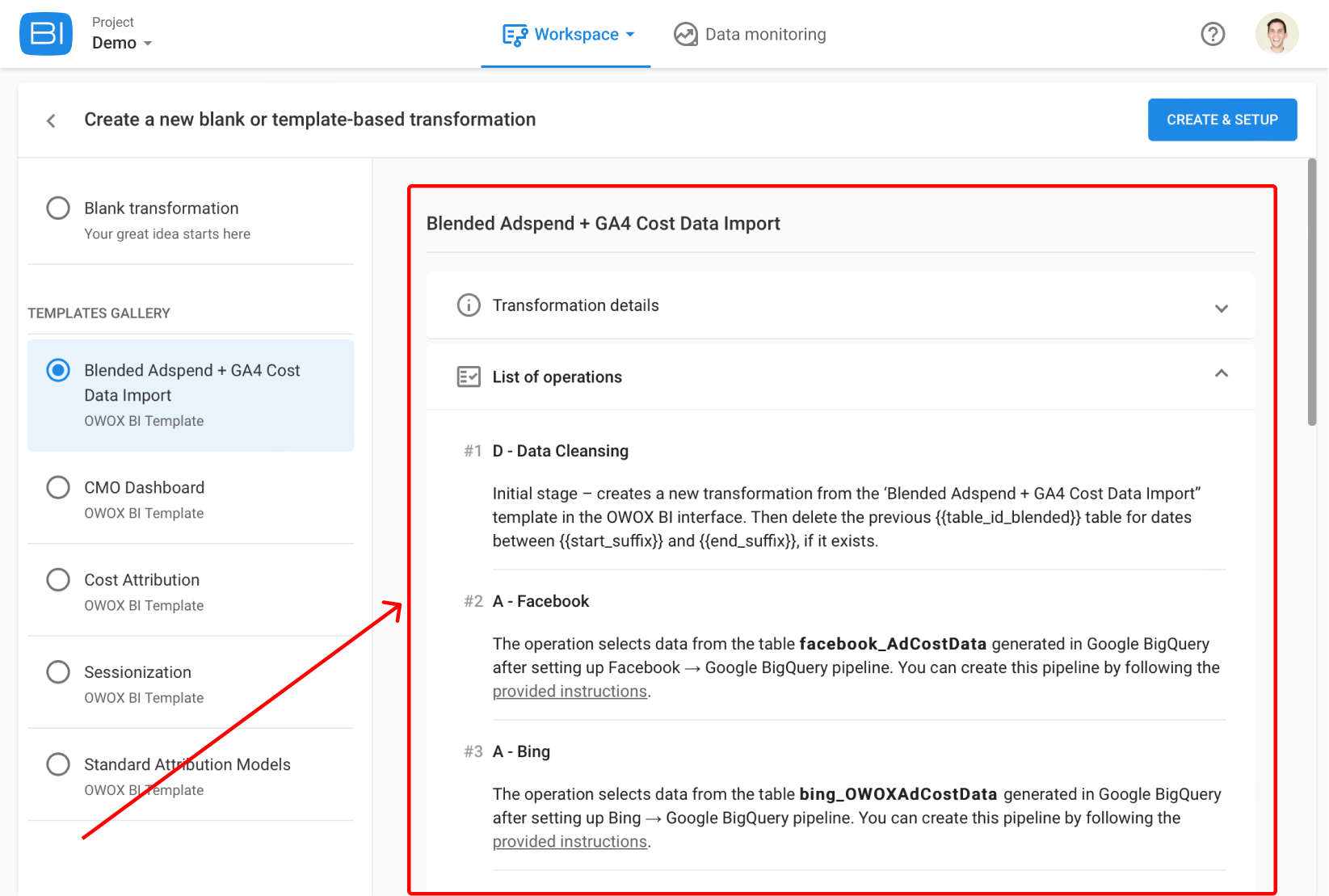Click the facebook_AdCostData table name
Screen dimensions: 1329x896
893,644
